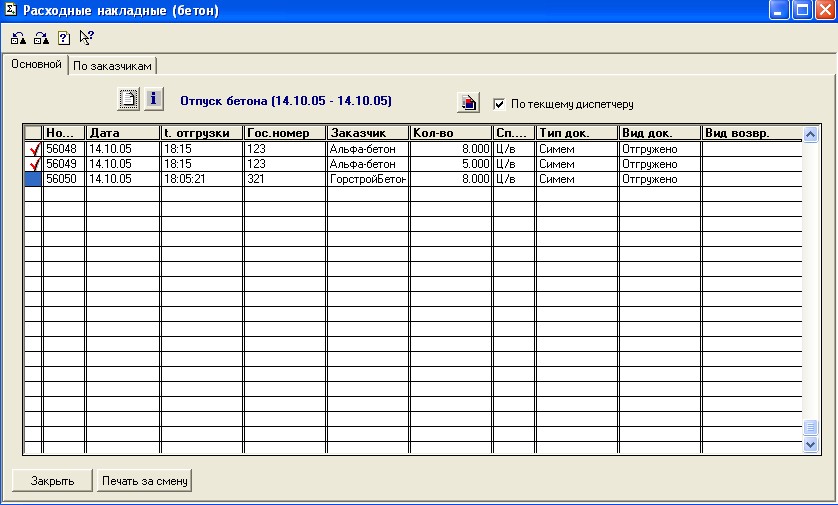Viewport: 838px width, 505px height.
Task: Toggle 'По текущему диспетчеру' checkbox
Action: [499, 104]
